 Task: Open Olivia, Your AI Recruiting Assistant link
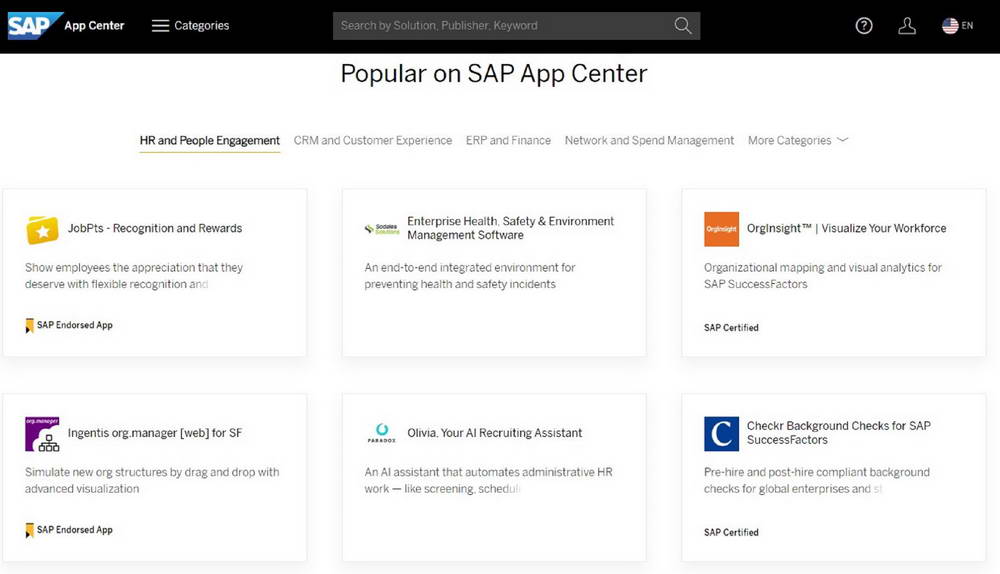click(494, 433)
